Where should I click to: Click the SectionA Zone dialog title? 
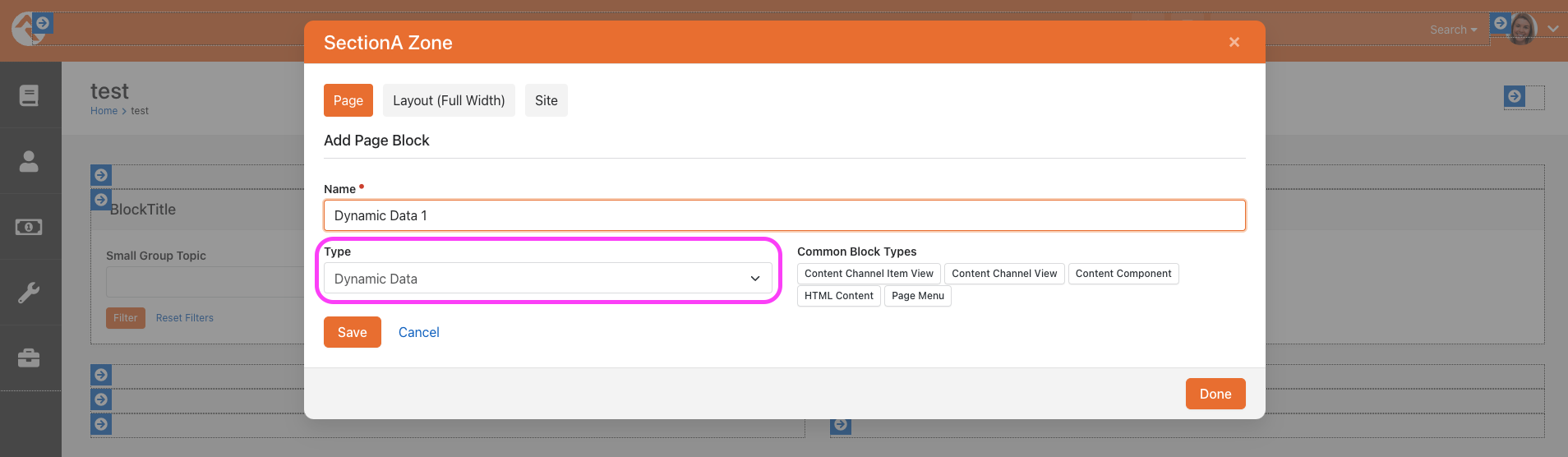pos(388,43)
